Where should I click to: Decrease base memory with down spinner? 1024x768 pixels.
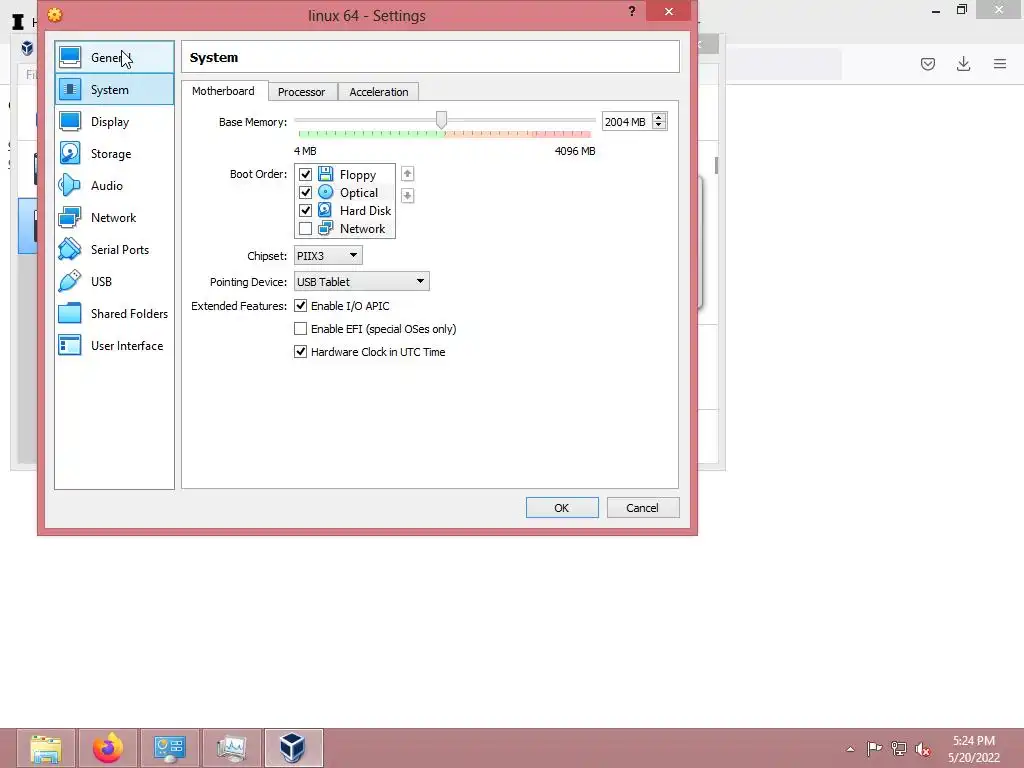click(658, 125)
